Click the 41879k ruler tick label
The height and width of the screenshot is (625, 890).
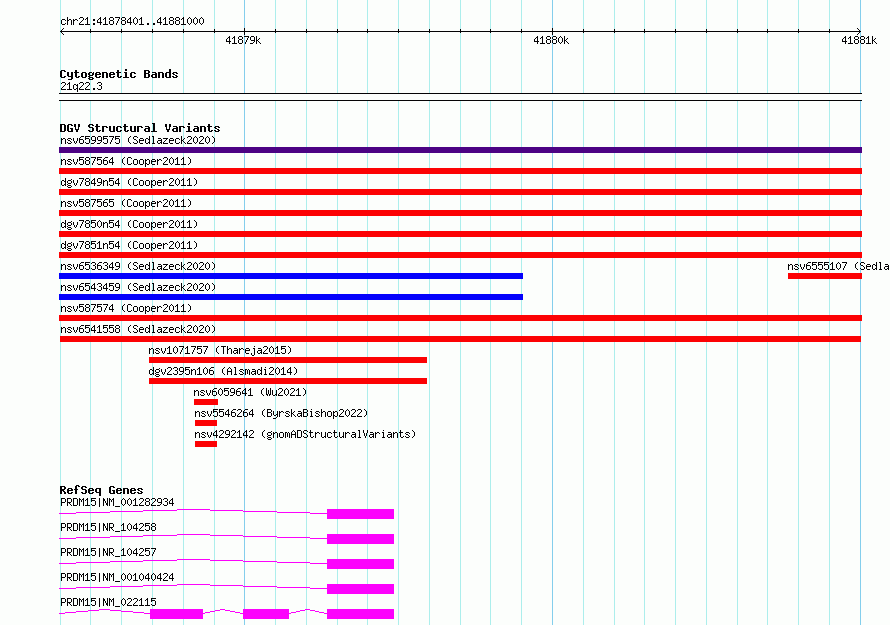pyautogui.click(x=243, y=40)
